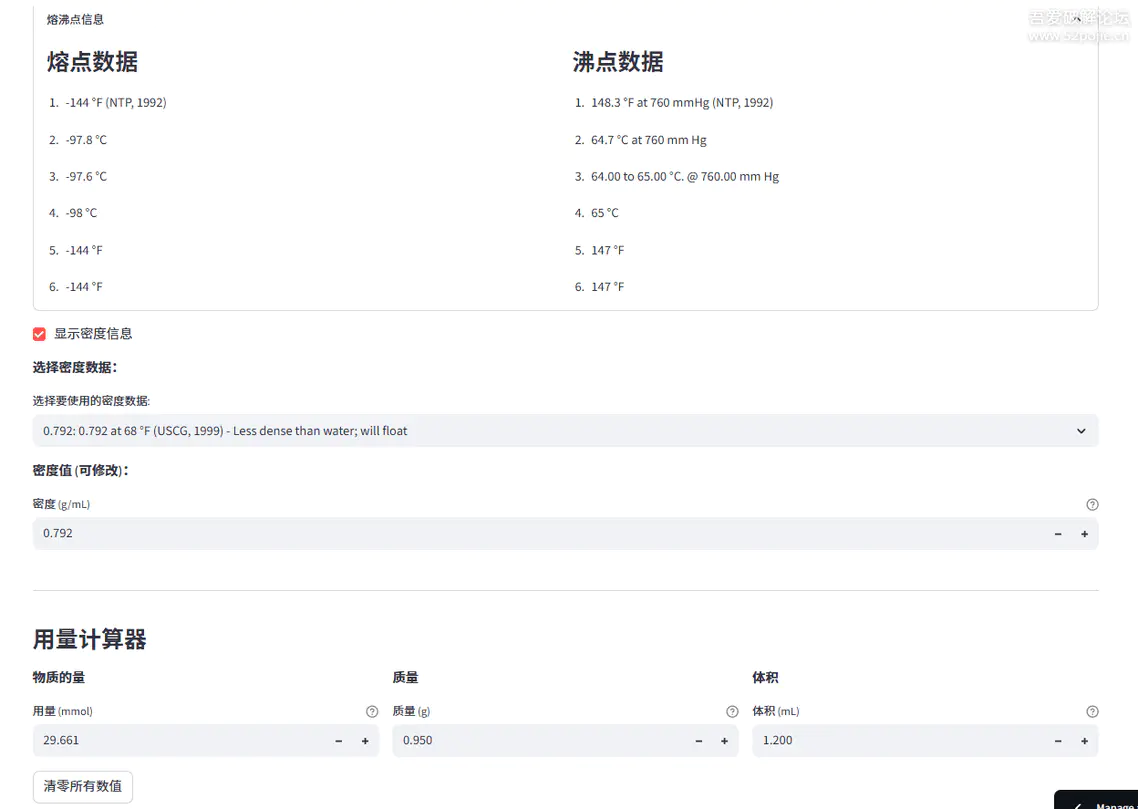Viewport: 1138px width, 809px height.
Task: Uncheck the 显示密度信息 checkbox
Action: click(39, 334)
